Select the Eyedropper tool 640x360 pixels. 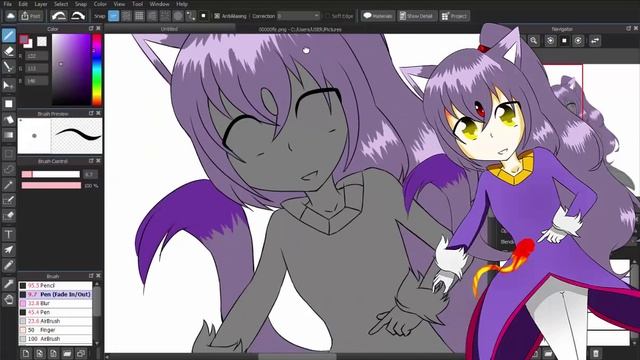pos(9,284)
